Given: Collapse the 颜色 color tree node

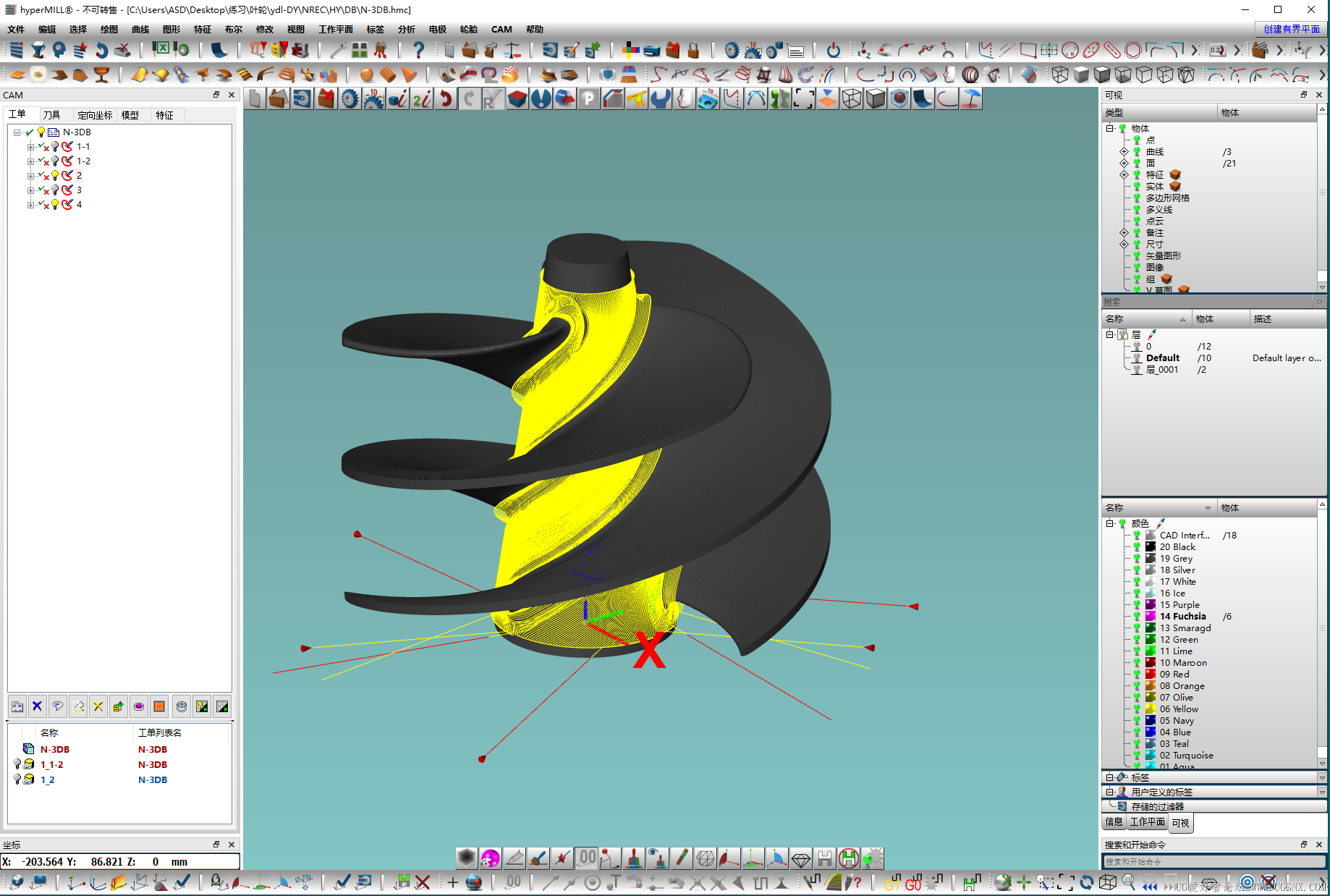Looking at the screenshot, I should (x=1109, y=524).
